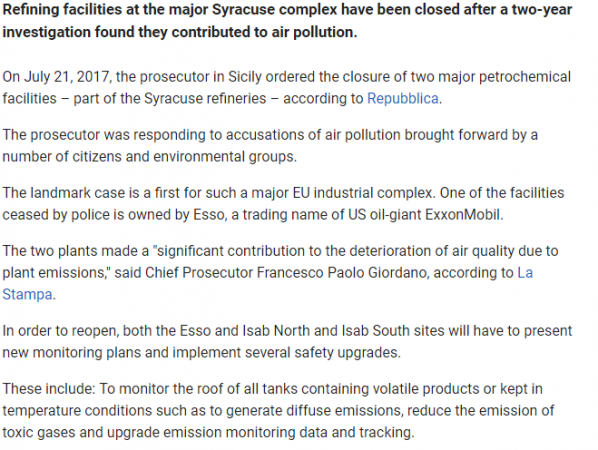The width and height of the screenshot is (598, 450).
Task: Click 'Syracuse refineries' in first paragraph
Action: (205, 98)
